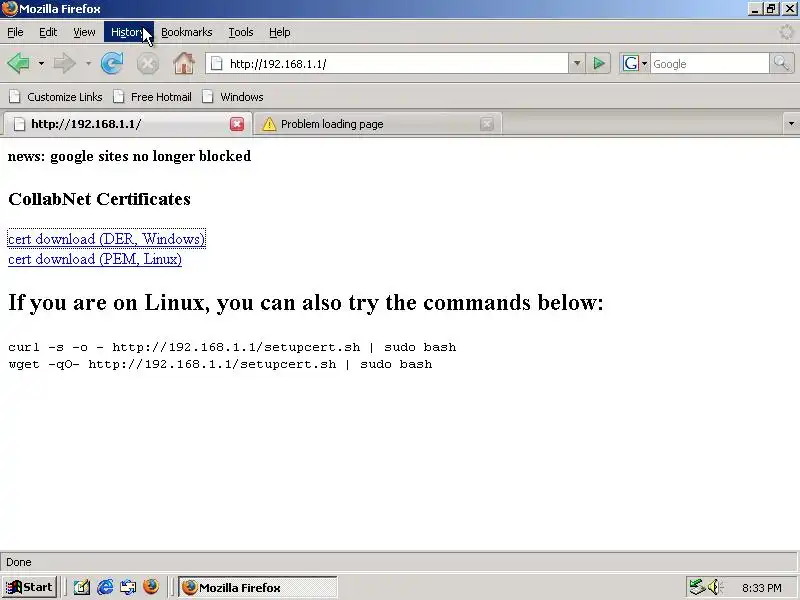
Task: Click the curl setupcert.sh command line
Action: [x=232, y=347]
